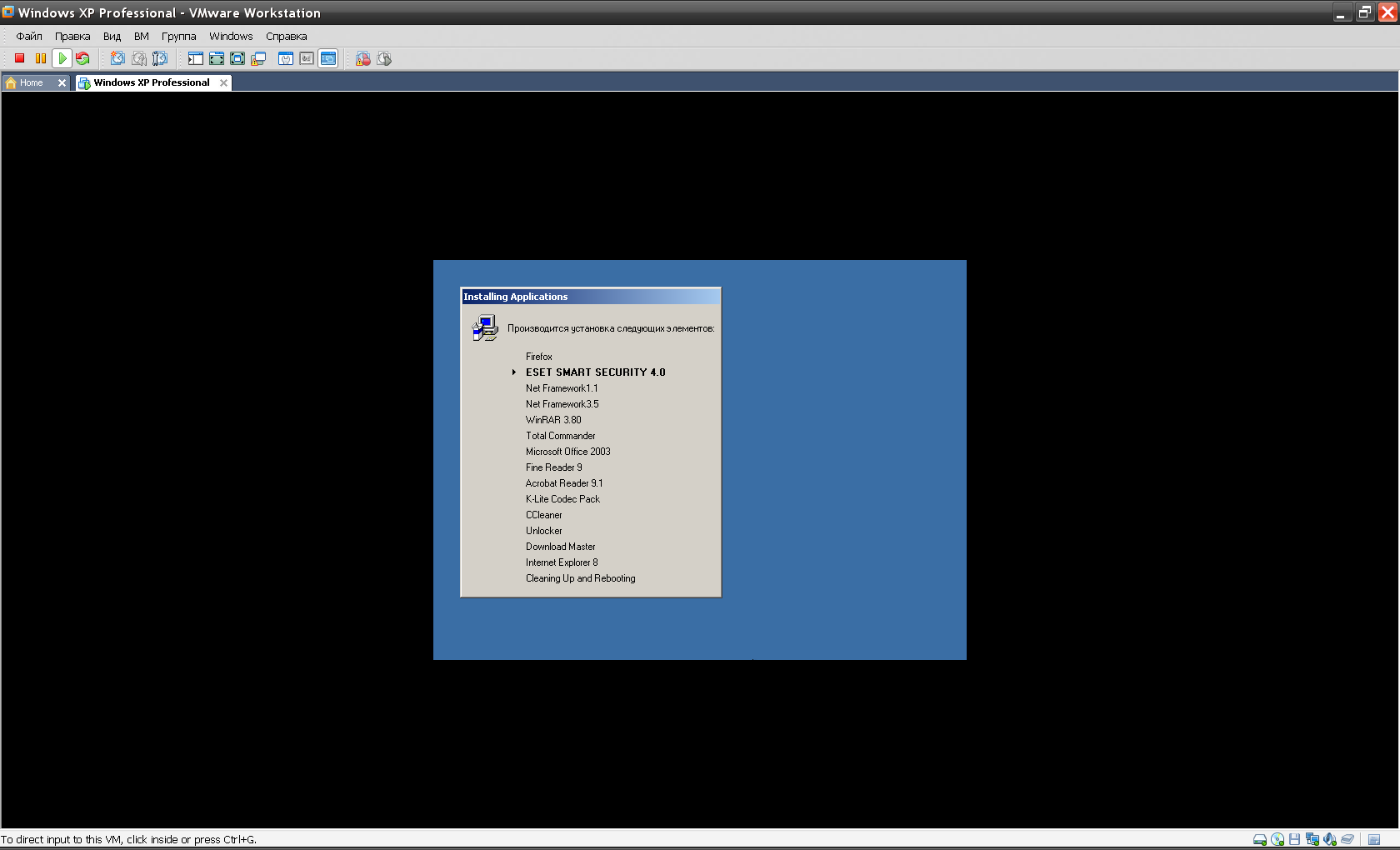Toggle the sidebar panel icon

[x=196, y=58]
